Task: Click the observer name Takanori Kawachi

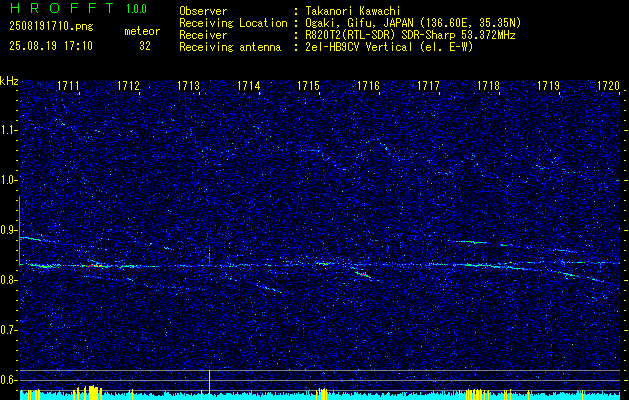Action: pyautogui.click(x=353, y=11)
